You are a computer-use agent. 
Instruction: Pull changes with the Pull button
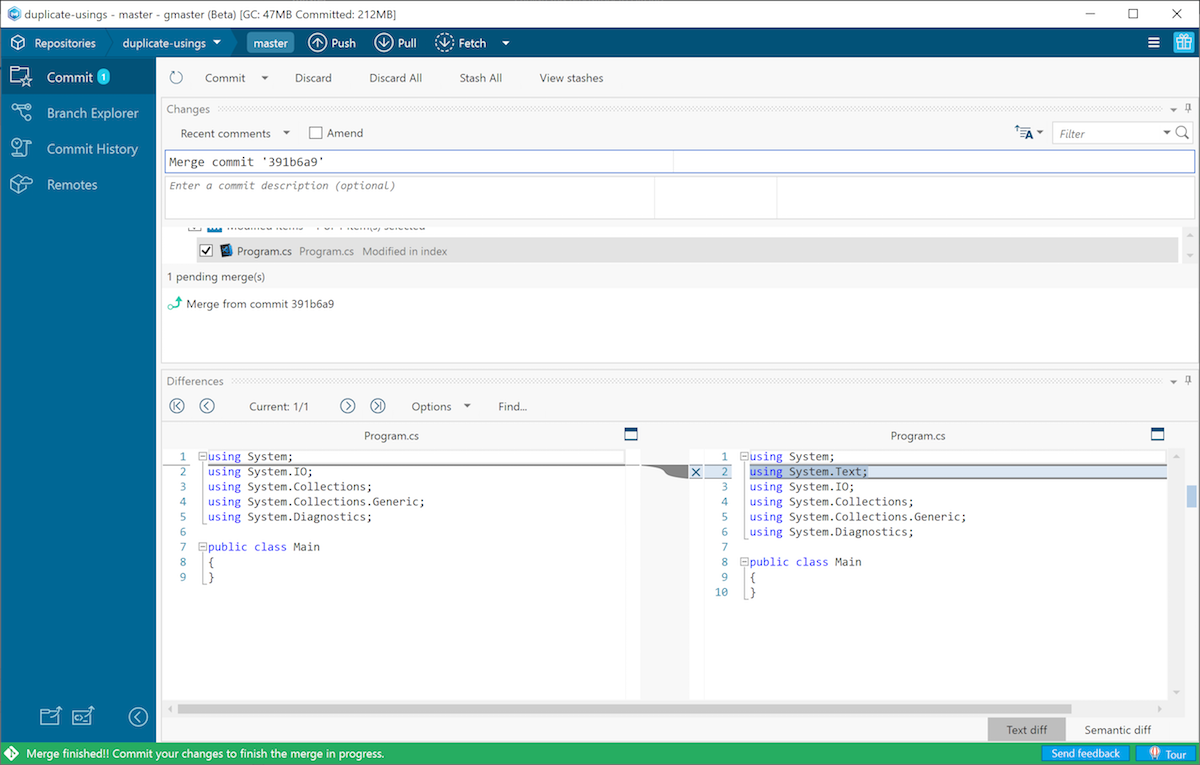pos(396,43)
